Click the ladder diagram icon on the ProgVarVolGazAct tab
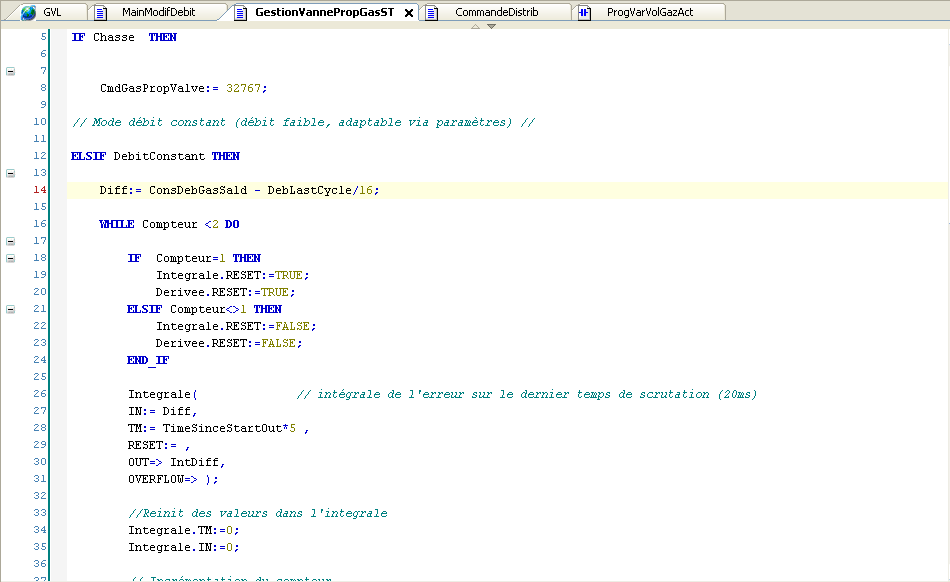 click(586, 12)
